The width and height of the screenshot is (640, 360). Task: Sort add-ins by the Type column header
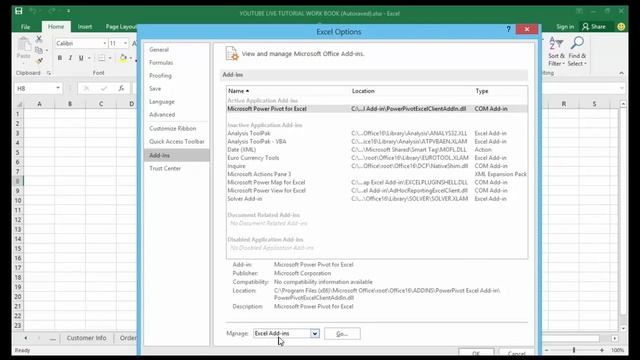point(500,91)
